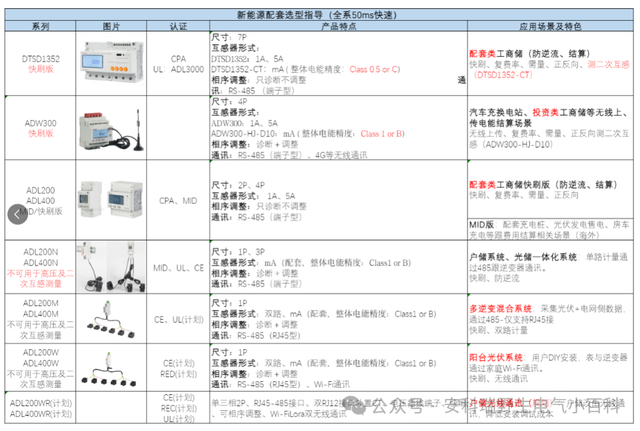Screen dimensions: 640x431
Task: Click the text 尺寸: 7P
Action: [229, 37]
